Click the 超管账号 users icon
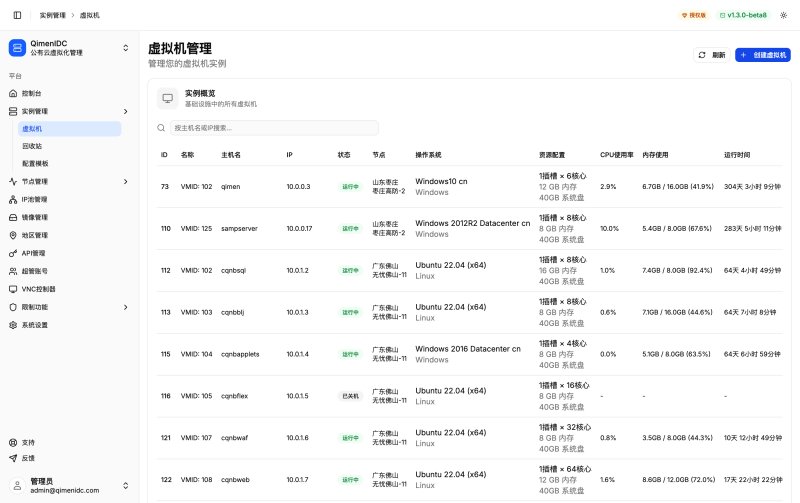This screenshot has width=800, height=503. click(x=13, y=271)
